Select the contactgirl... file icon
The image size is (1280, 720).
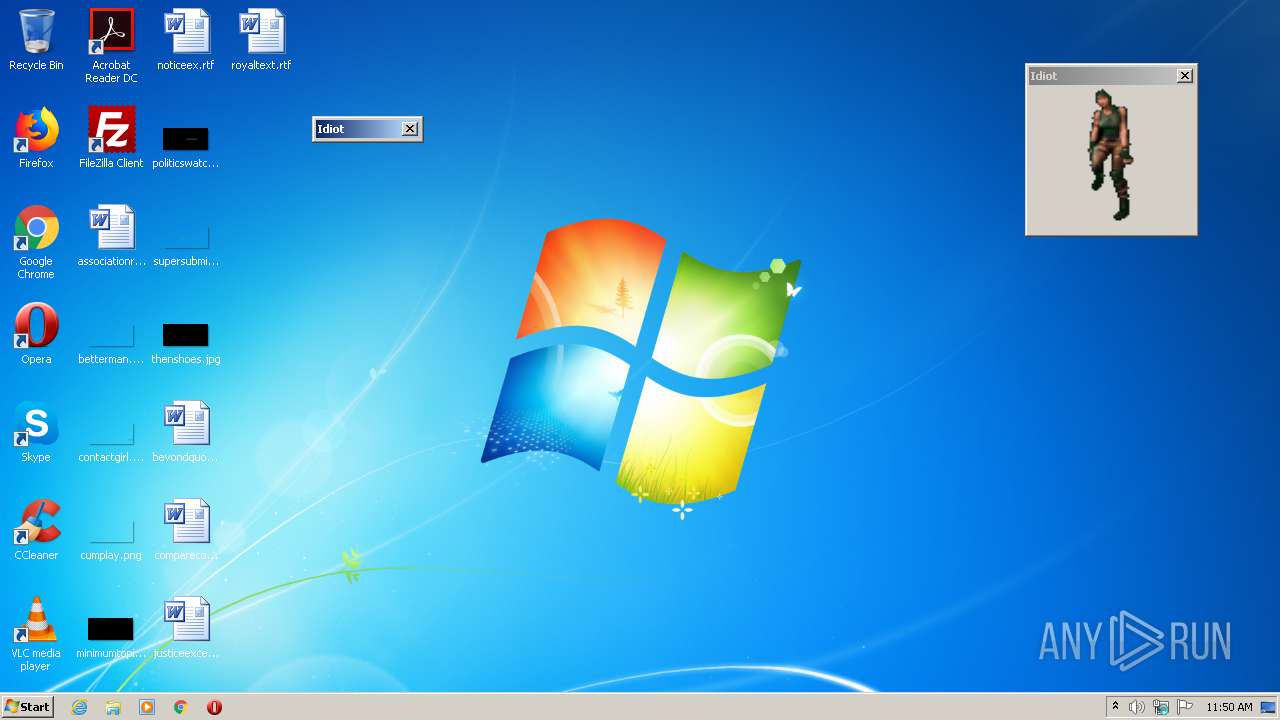pyautogui.click(x=111, y=440)
